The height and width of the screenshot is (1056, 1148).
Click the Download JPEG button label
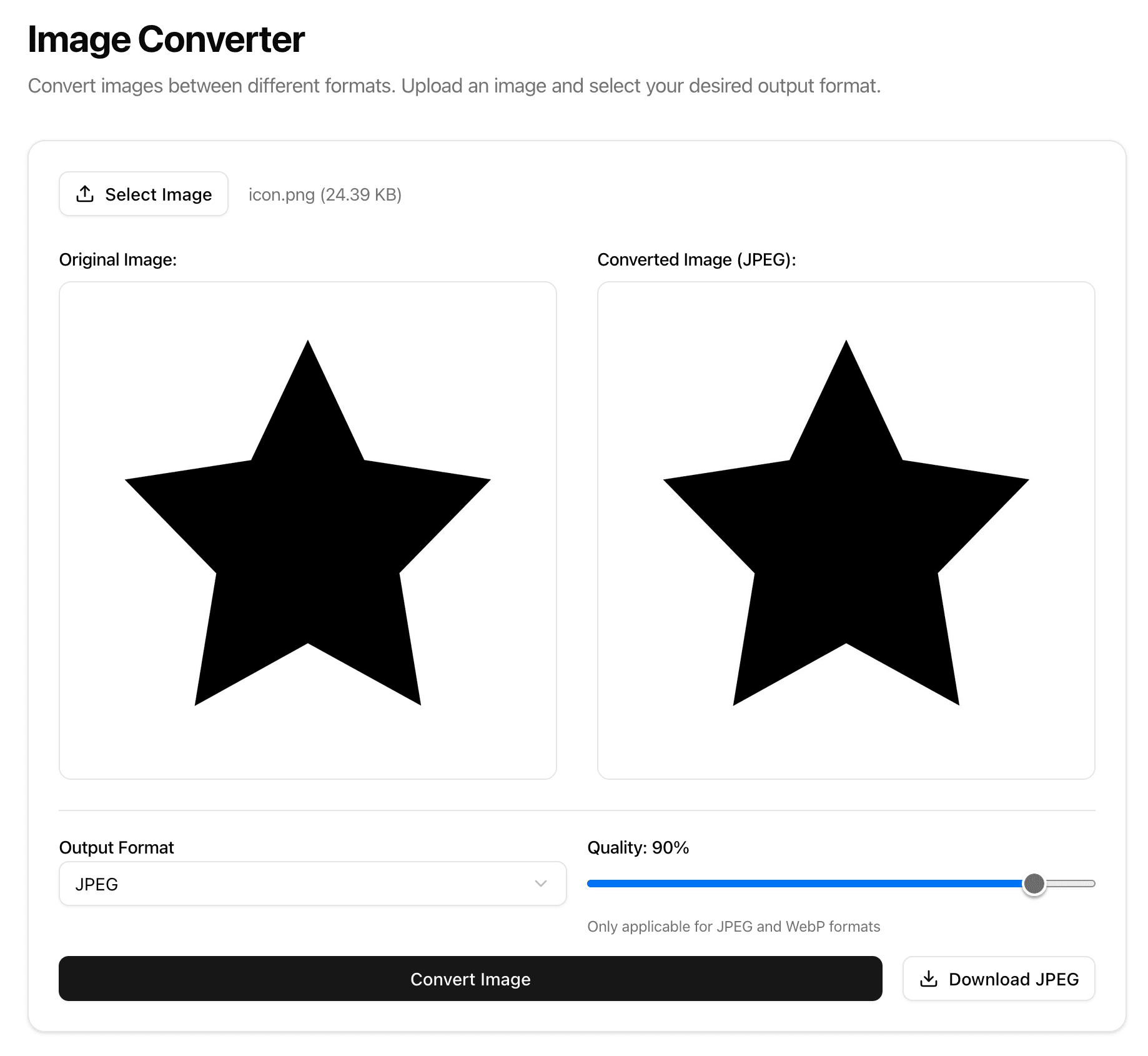[1013, 979]
